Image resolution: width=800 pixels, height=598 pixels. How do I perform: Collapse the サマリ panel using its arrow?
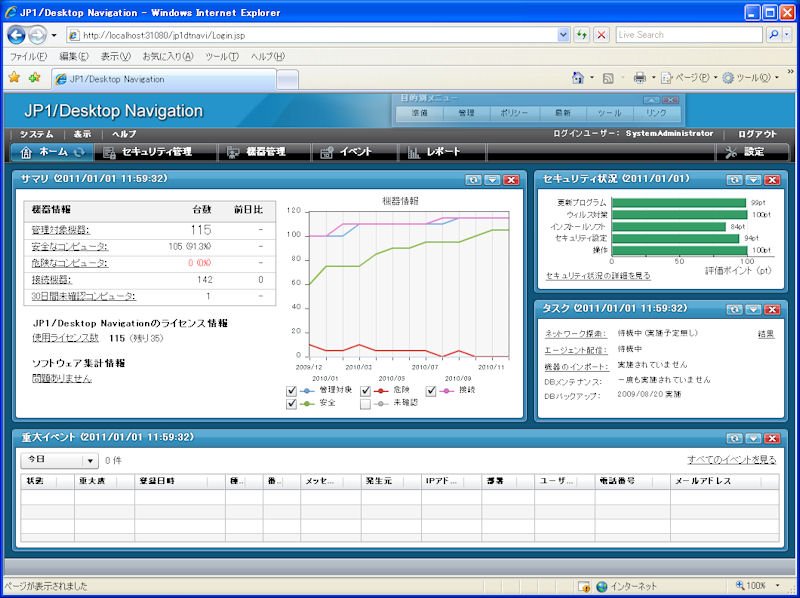492,180
